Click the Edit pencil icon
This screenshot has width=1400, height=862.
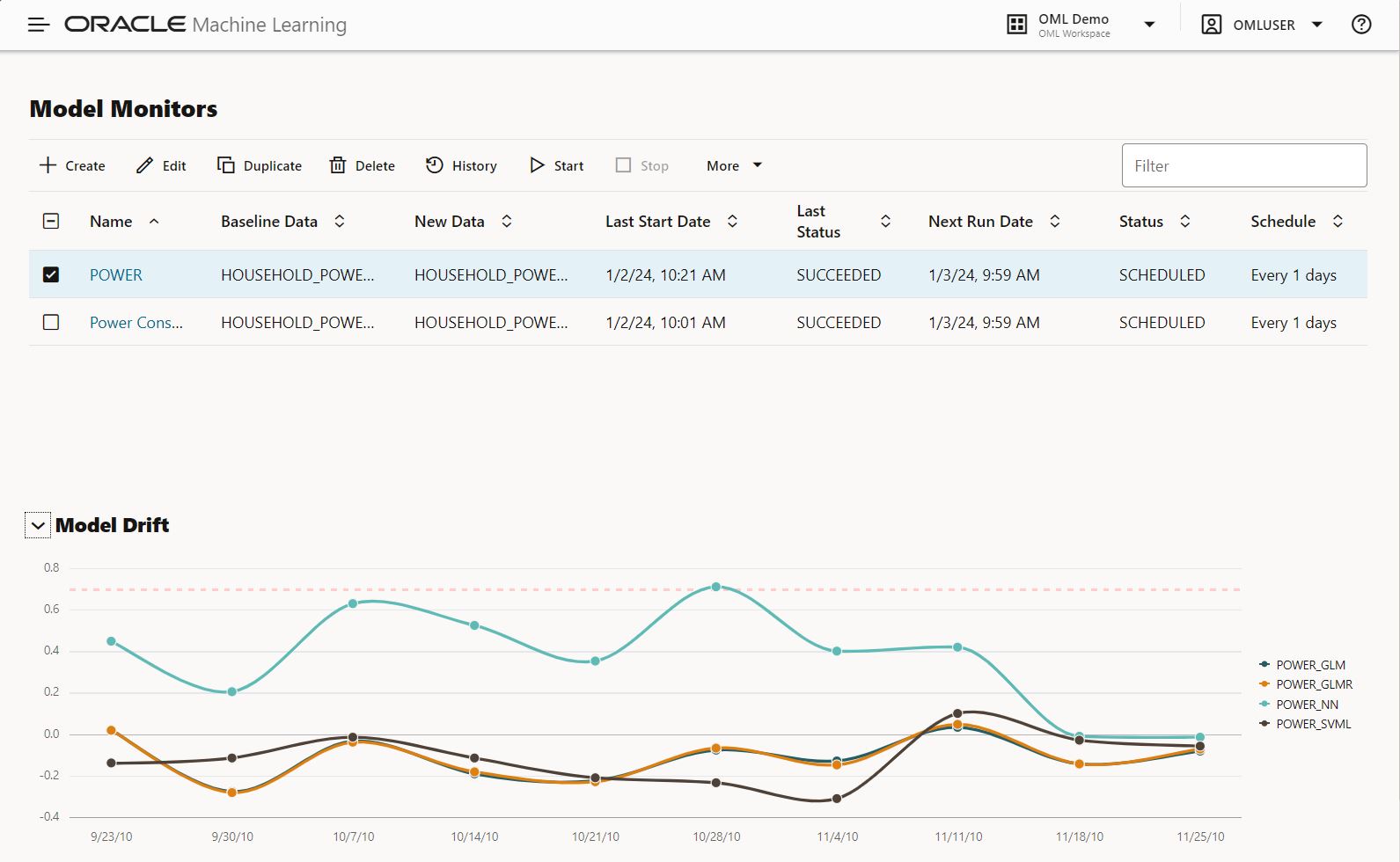144,165
